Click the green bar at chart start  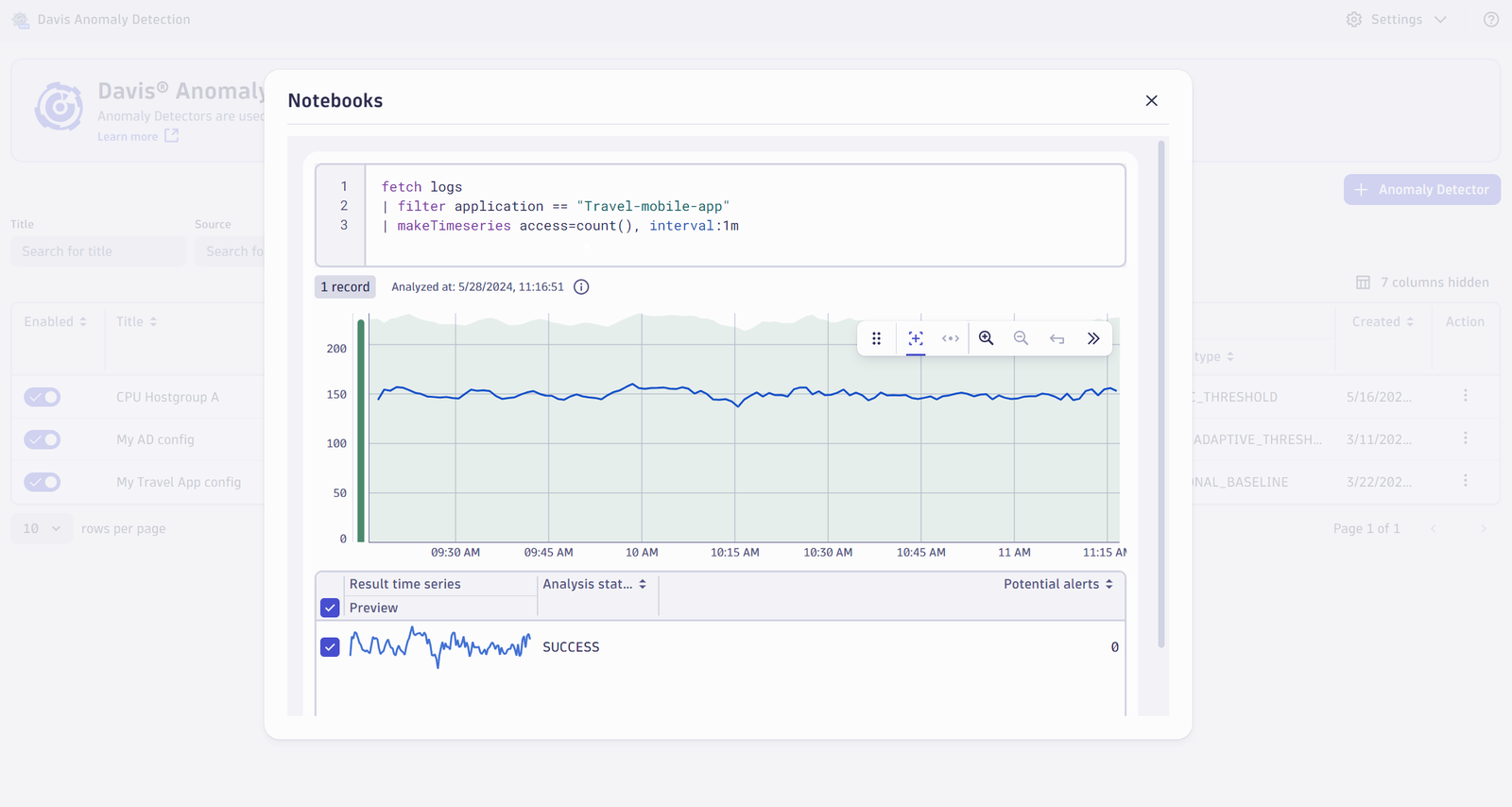tap(361, 431)
